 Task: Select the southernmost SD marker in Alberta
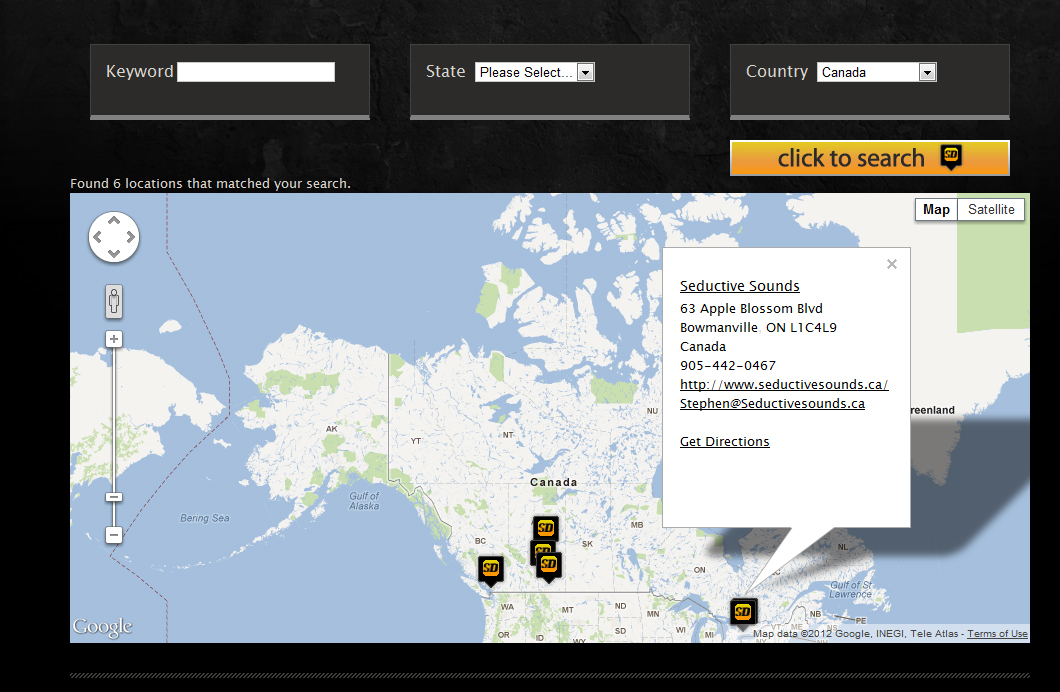[x=549, y=566]
